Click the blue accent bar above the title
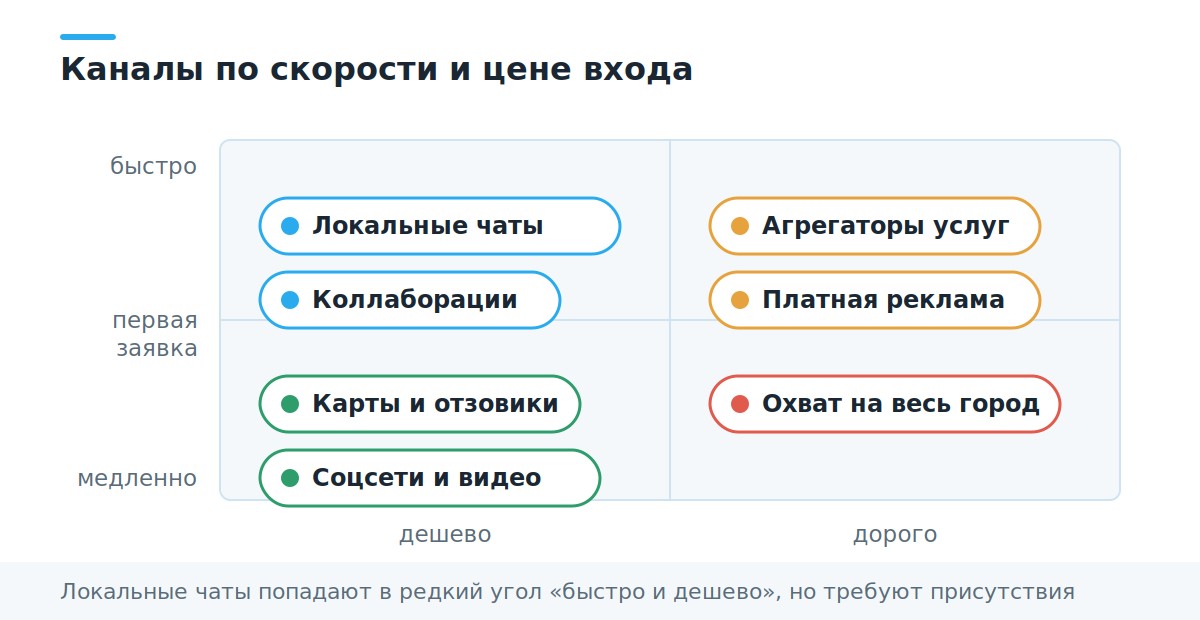The width and height of the screenshot is (1200, 620). pyautogui.click(x=88, y=37)
